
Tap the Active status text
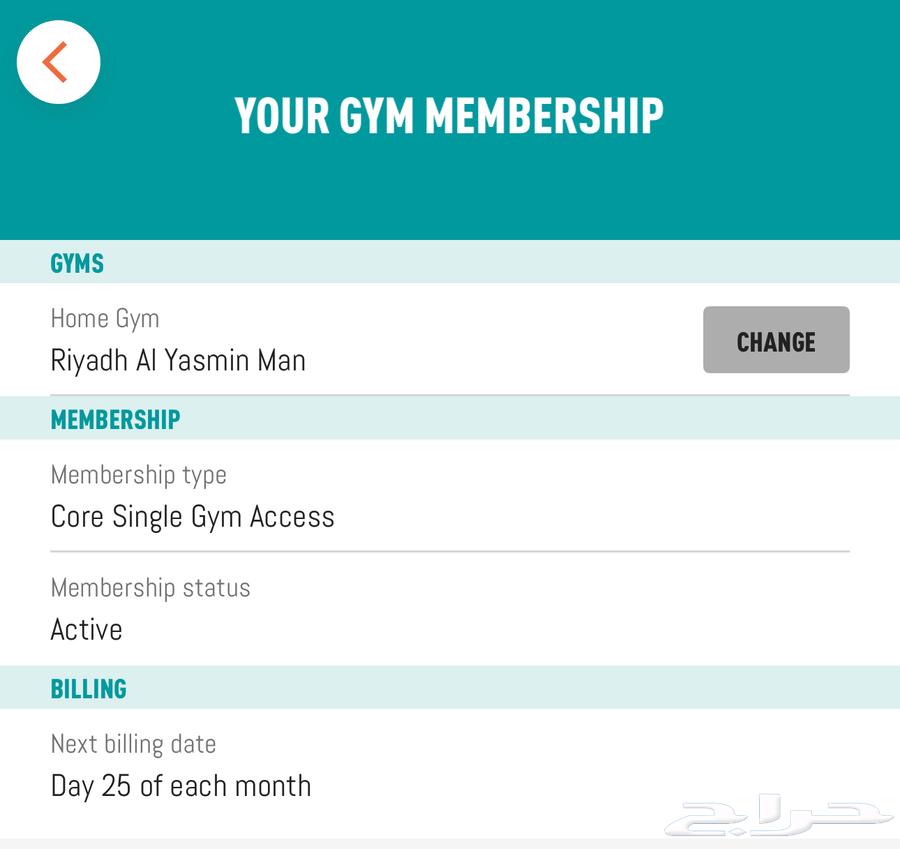(86, 629)
